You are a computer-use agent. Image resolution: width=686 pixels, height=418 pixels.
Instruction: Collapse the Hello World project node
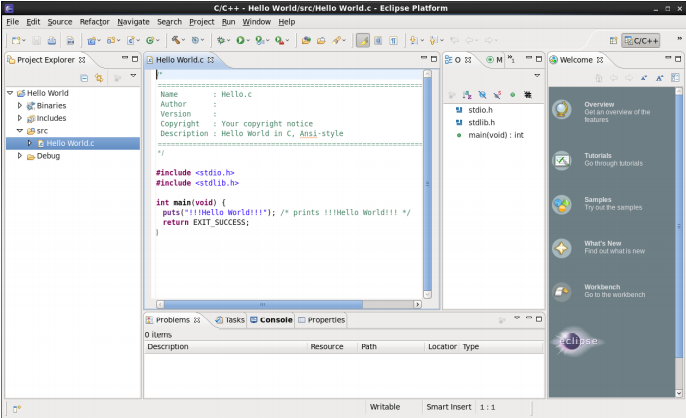point(10,93)
